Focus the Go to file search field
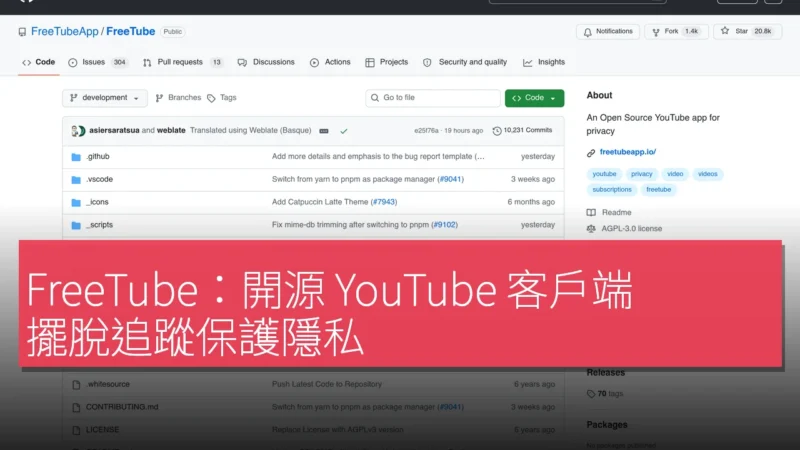Image resolution: width=800 pixels, height=450 pixels. (433, 98)
